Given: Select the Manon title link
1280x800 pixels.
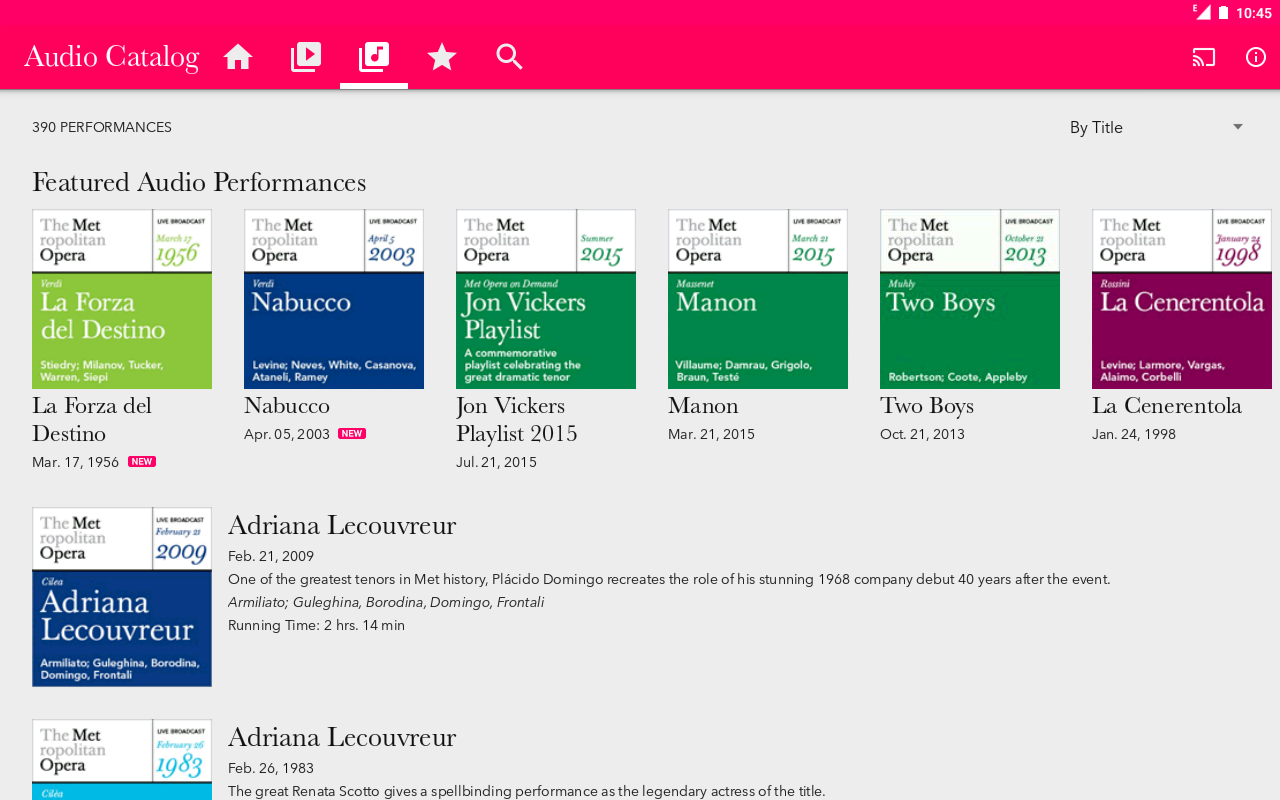Looking at the screenshot, I should 703,405.
